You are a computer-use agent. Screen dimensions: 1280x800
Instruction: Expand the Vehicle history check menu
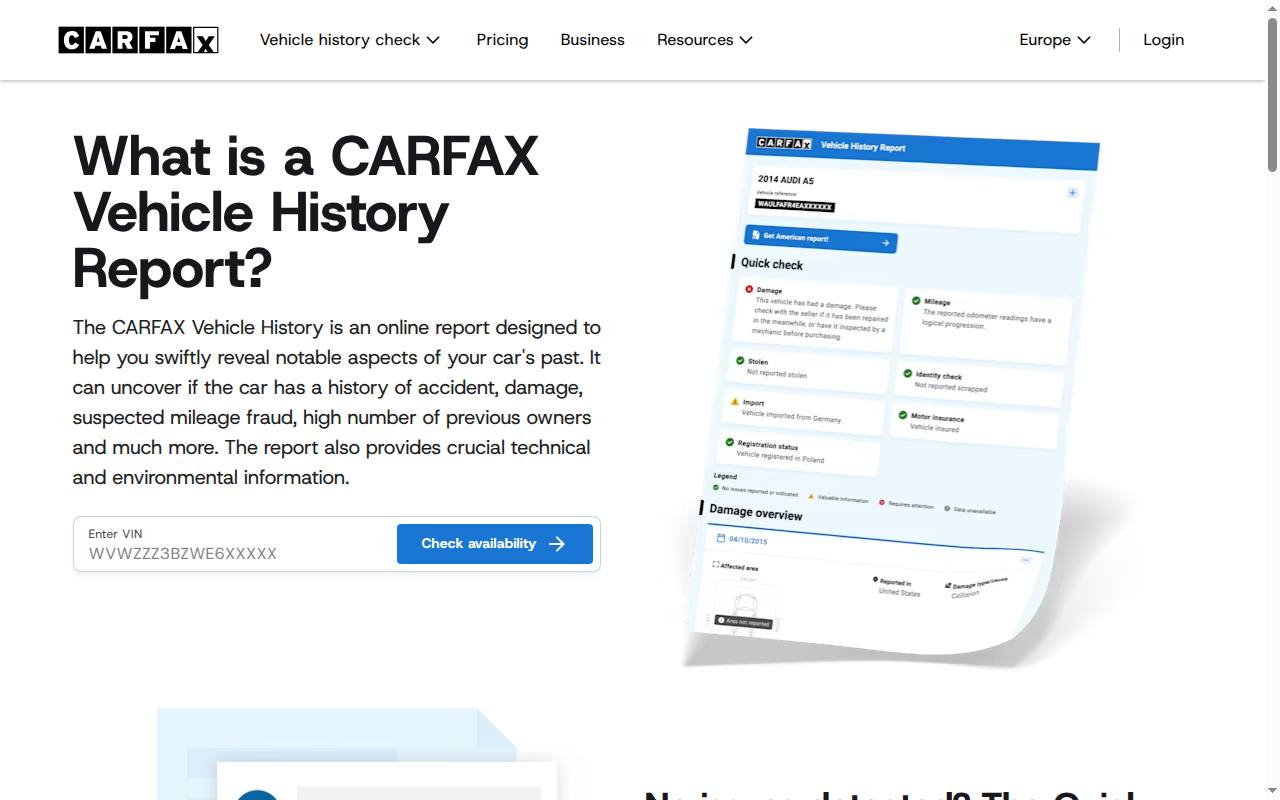click(350, 40)
